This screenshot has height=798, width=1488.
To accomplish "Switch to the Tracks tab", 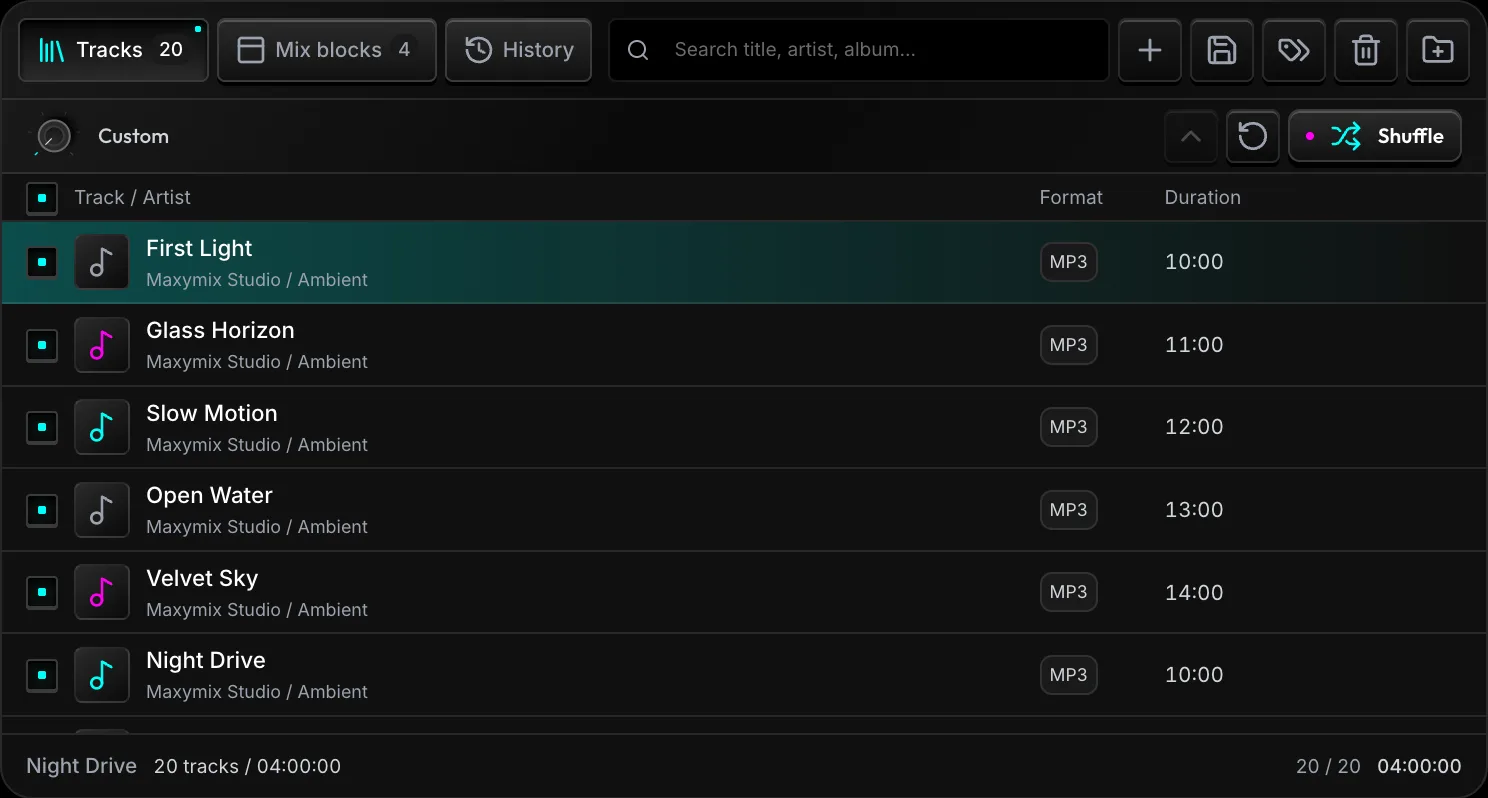I will pyautogui.click(x=113, y=50).
